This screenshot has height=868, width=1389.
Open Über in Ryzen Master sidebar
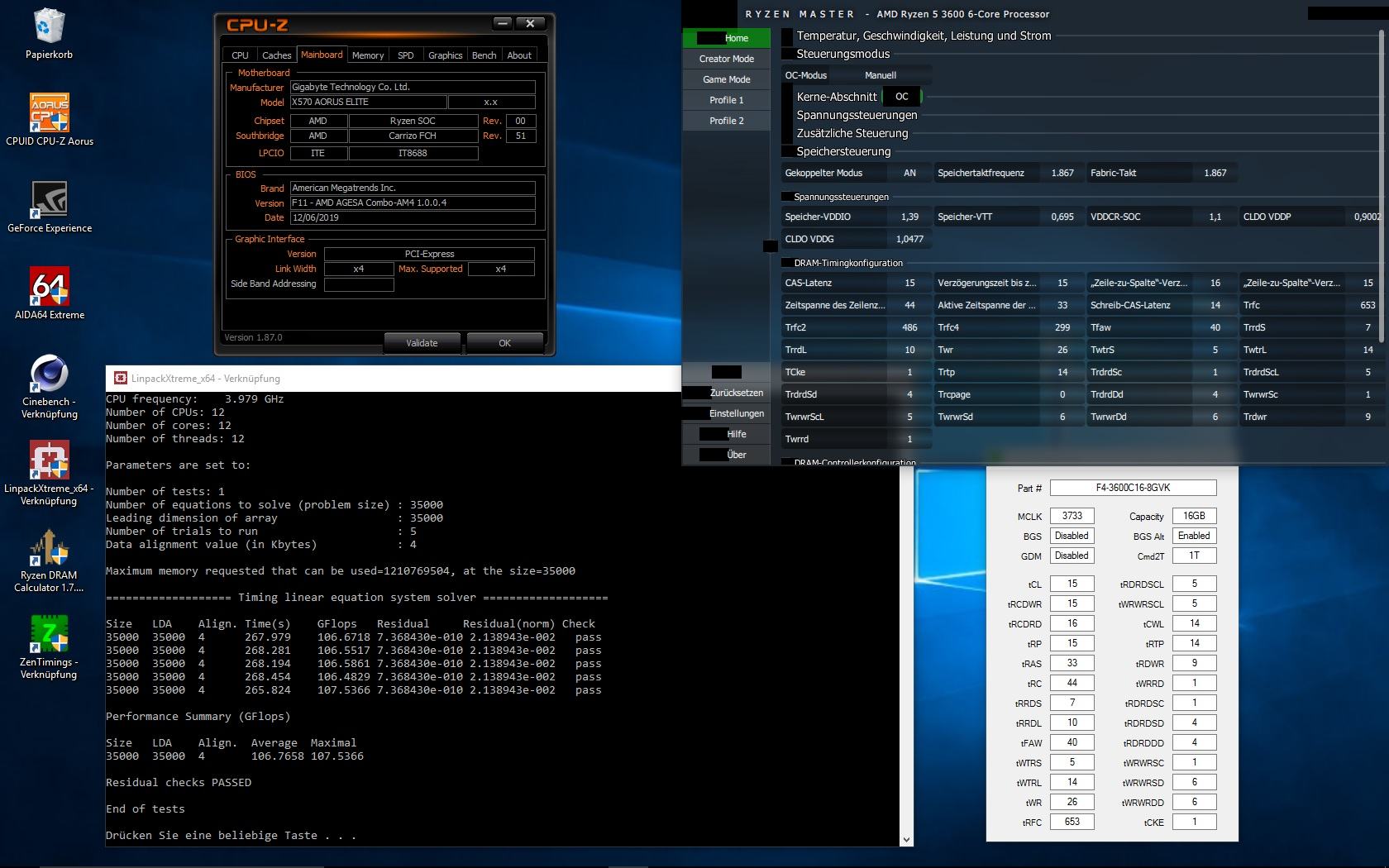[x=727, y=455]
